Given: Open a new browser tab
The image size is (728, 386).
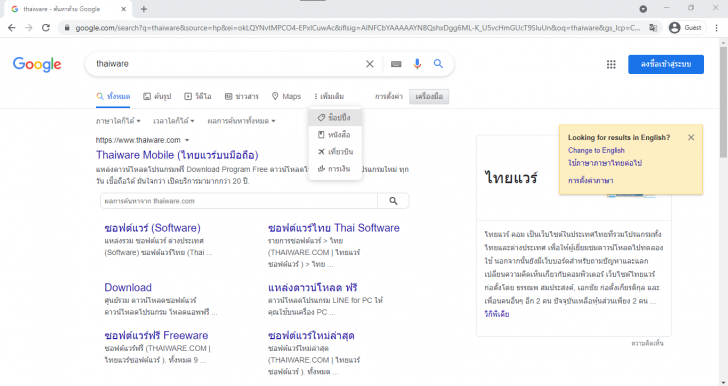Looking at the screenshot, I should point(143,9).
